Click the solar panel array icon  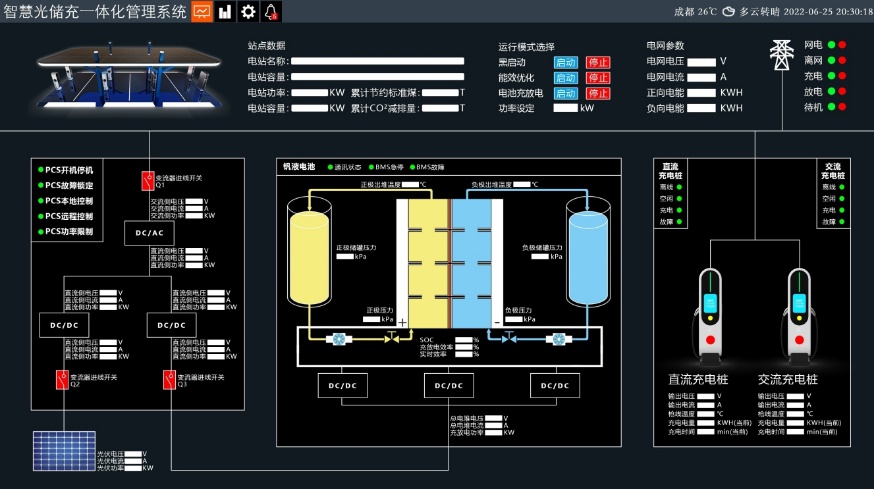62,450
